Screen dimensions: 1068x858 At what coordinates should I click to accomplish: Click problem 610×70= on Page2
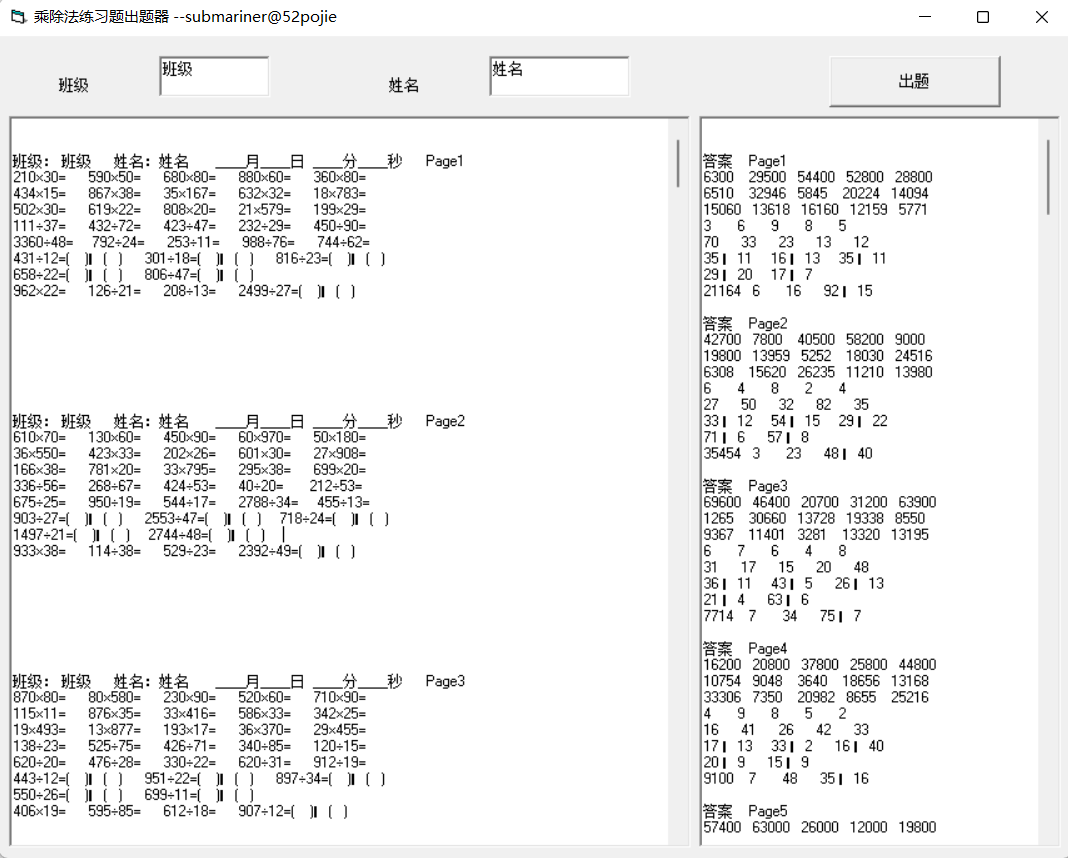tap(40, 437)
